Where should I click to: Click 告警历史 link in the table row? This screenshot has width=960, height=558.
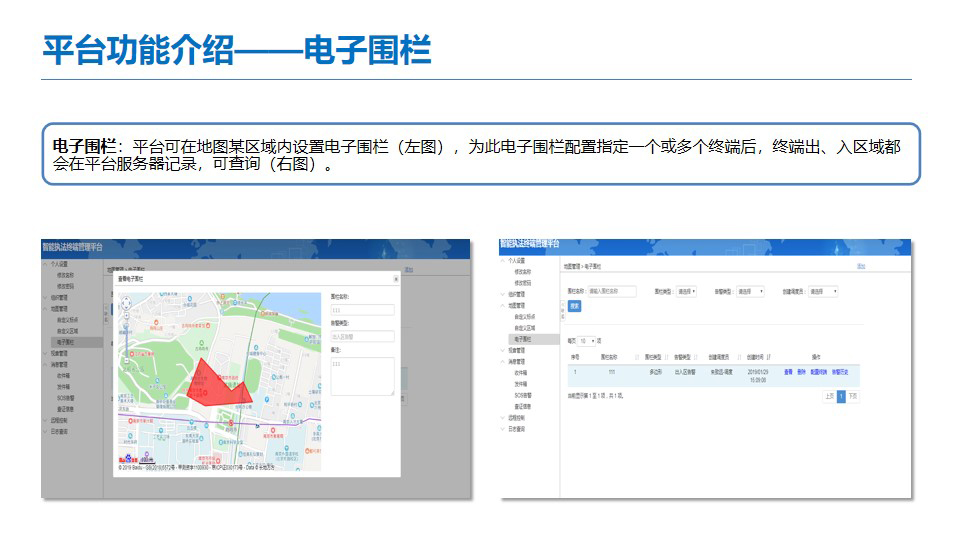click(x=841, y=372)
